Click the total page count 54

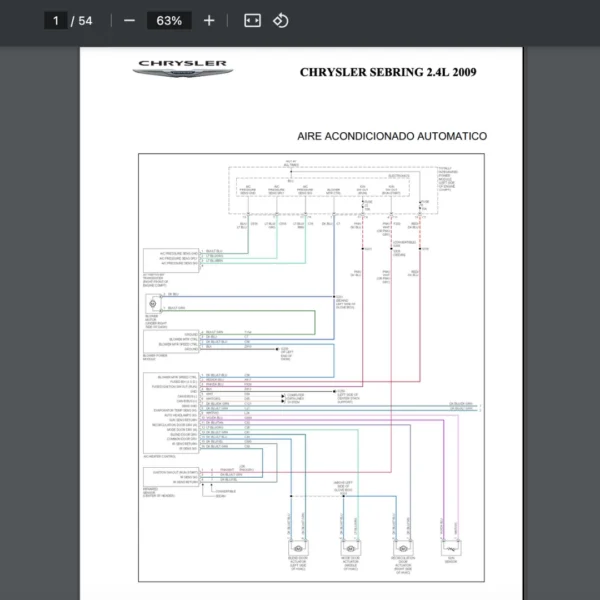pos(86,20)
